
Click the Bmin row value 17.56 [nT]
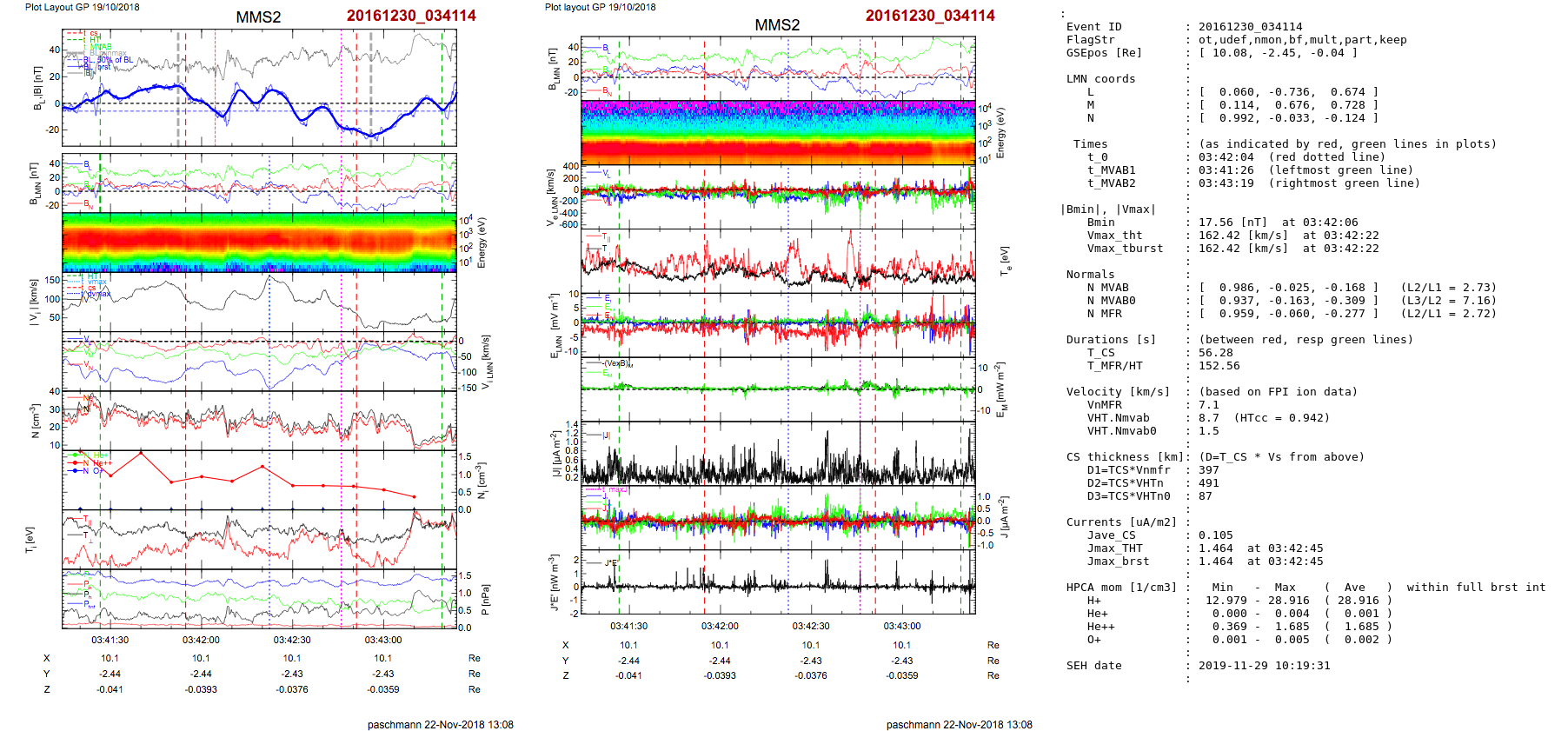pyautogui.click(x=1232, y=223)
